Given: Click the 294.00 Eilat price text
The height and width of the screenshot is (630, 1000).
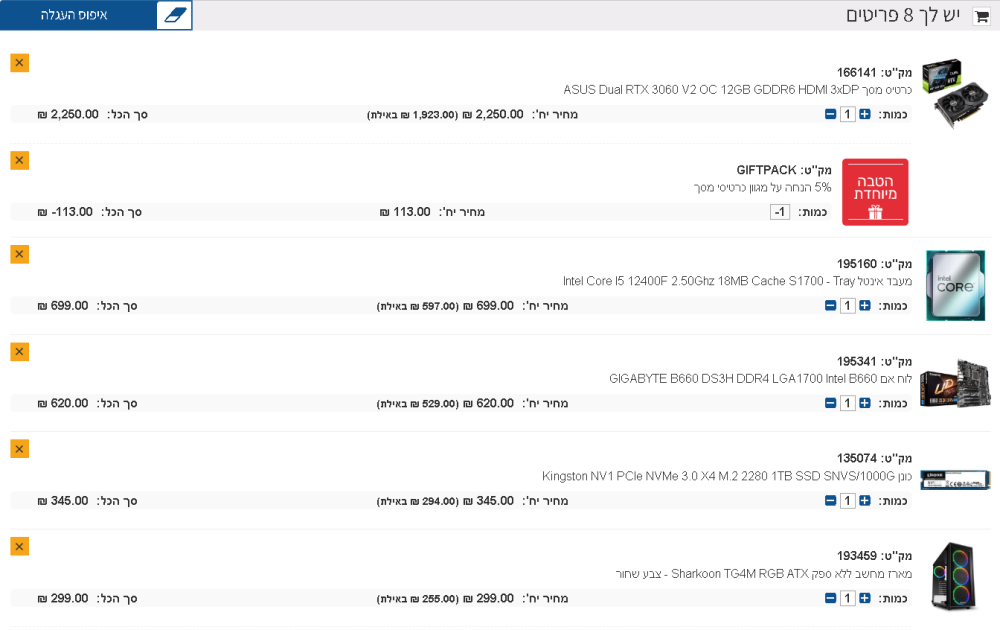Looking at the screenshot, I should [x=418, y=501].
